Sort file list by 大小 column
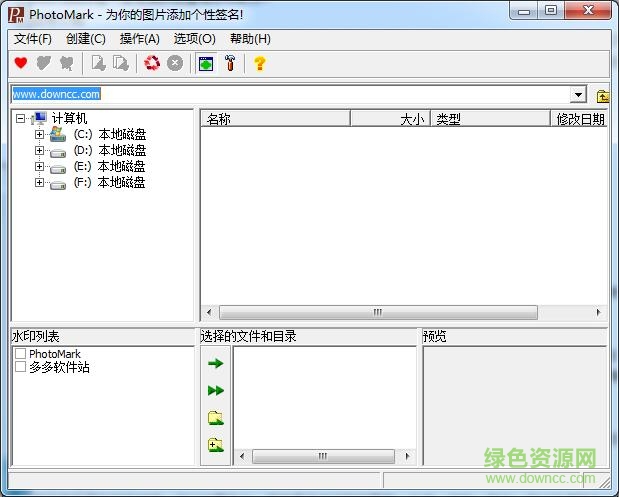The image size is (619, 497). click(390, 118)
